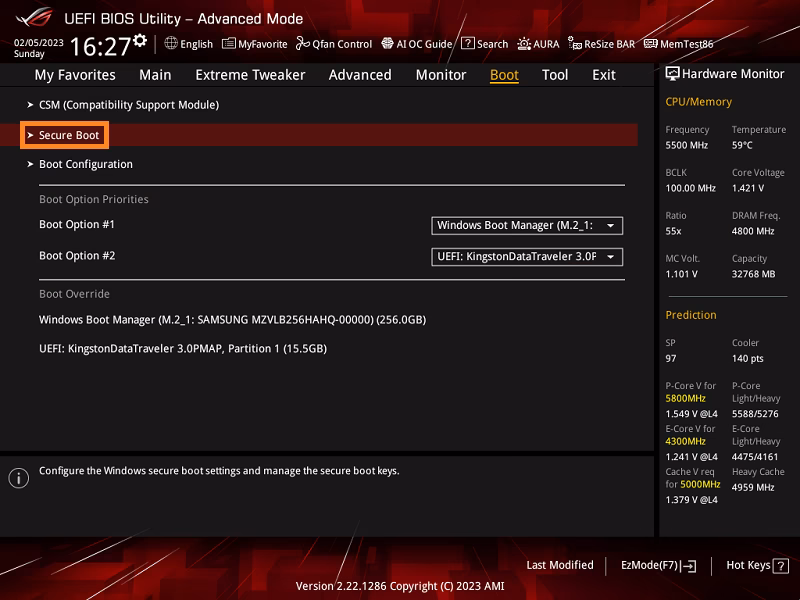Click the 4959 MHz Heavy Cache value
Screen dimensions: 800x600
[753, 488]
